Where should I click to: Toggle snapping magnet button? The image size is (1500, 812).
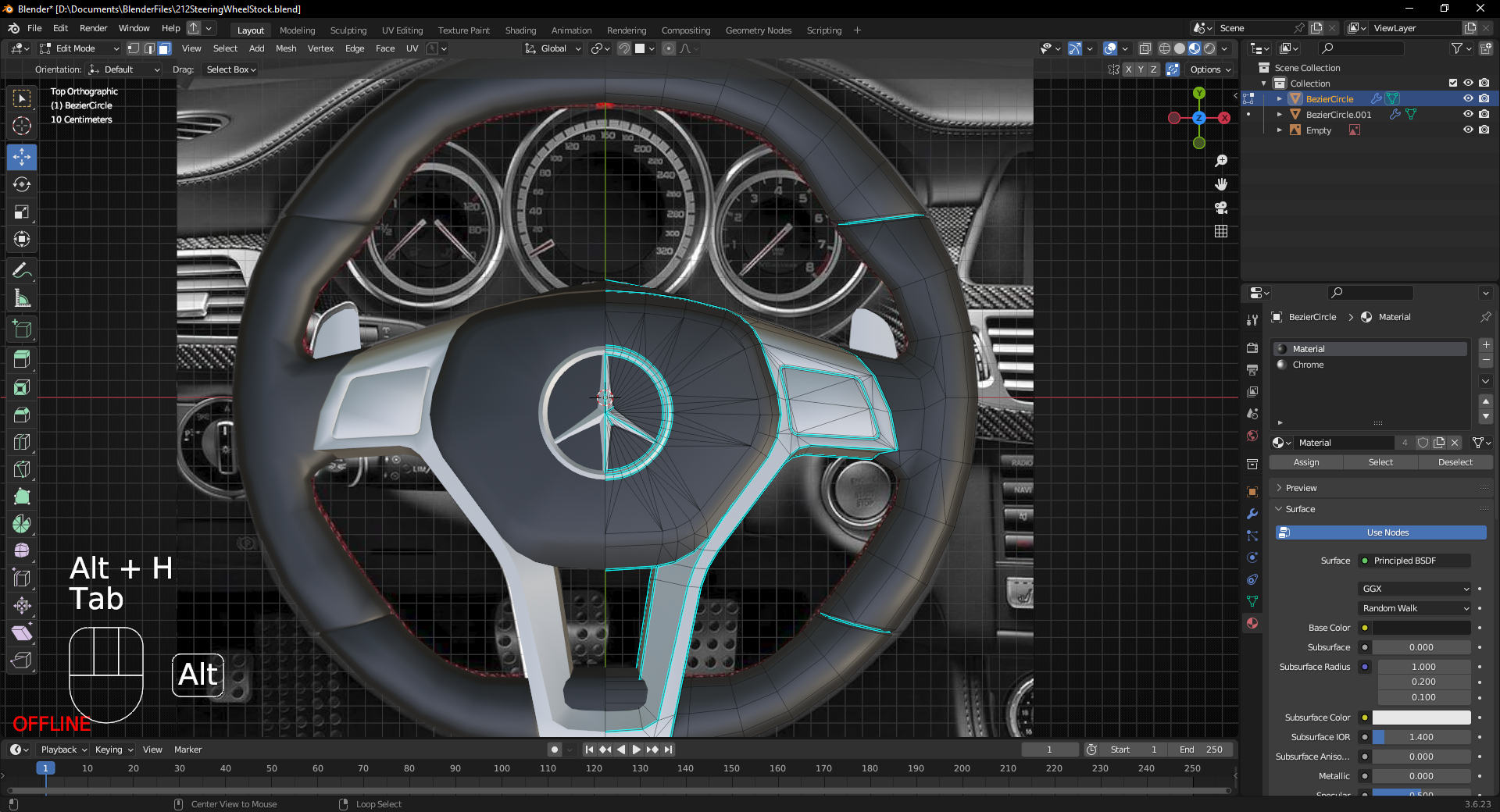(624, 48)
